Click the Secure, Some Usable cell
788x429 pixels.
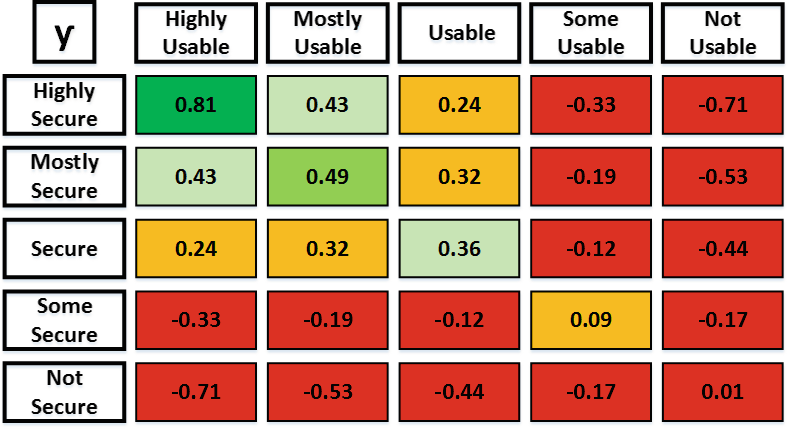pyautogui.click(x=591, y=249)
